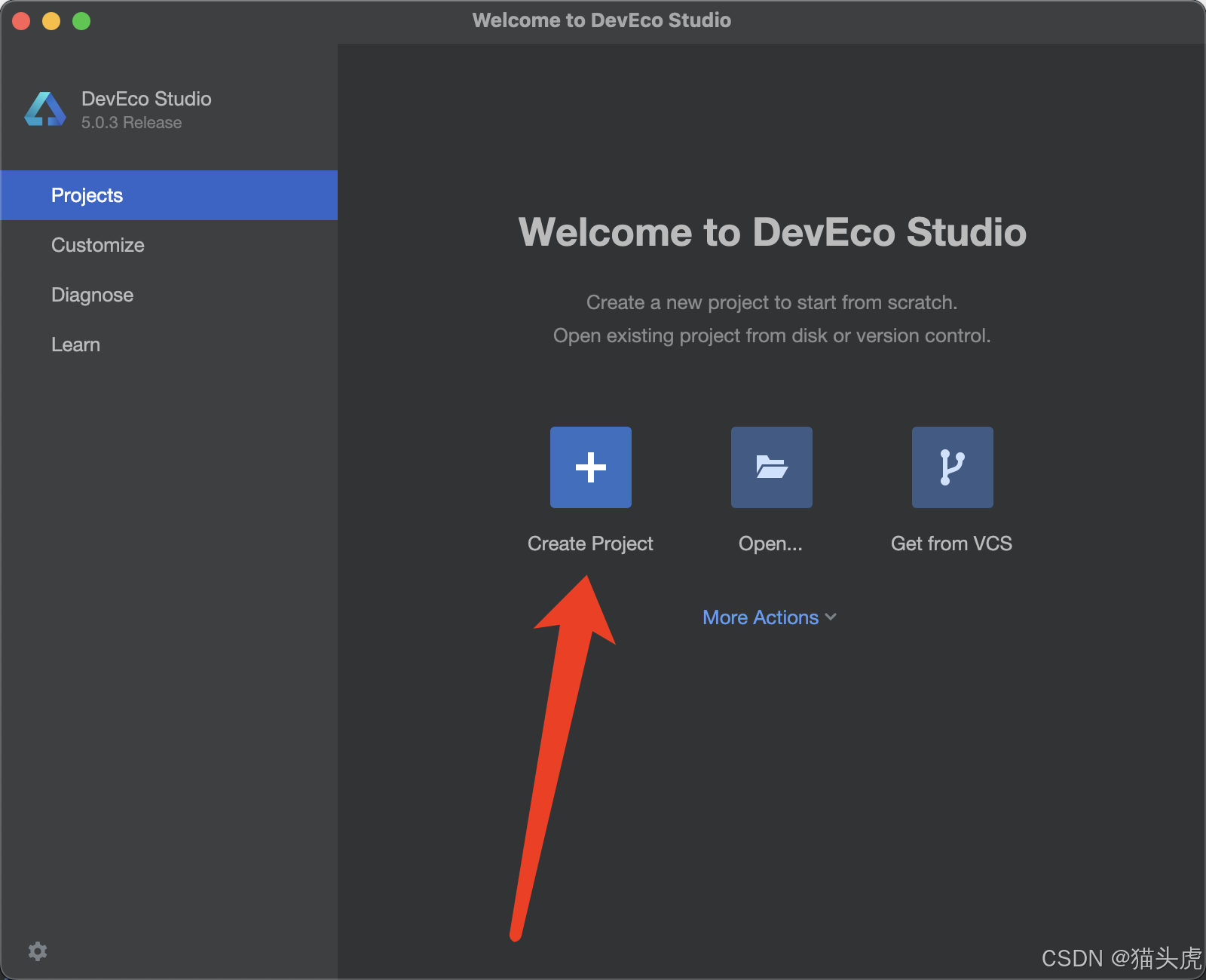Open the Diagnose section
Viewport: 1206px width, 980px height.
click(169, 295)
